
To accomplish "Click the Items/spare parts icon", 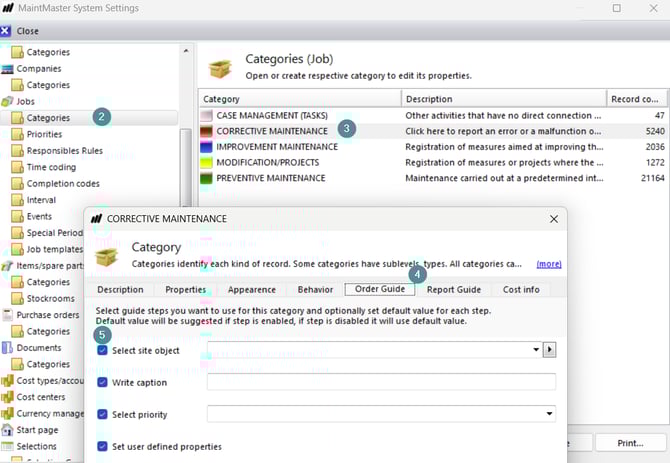I will pos(8,266).
